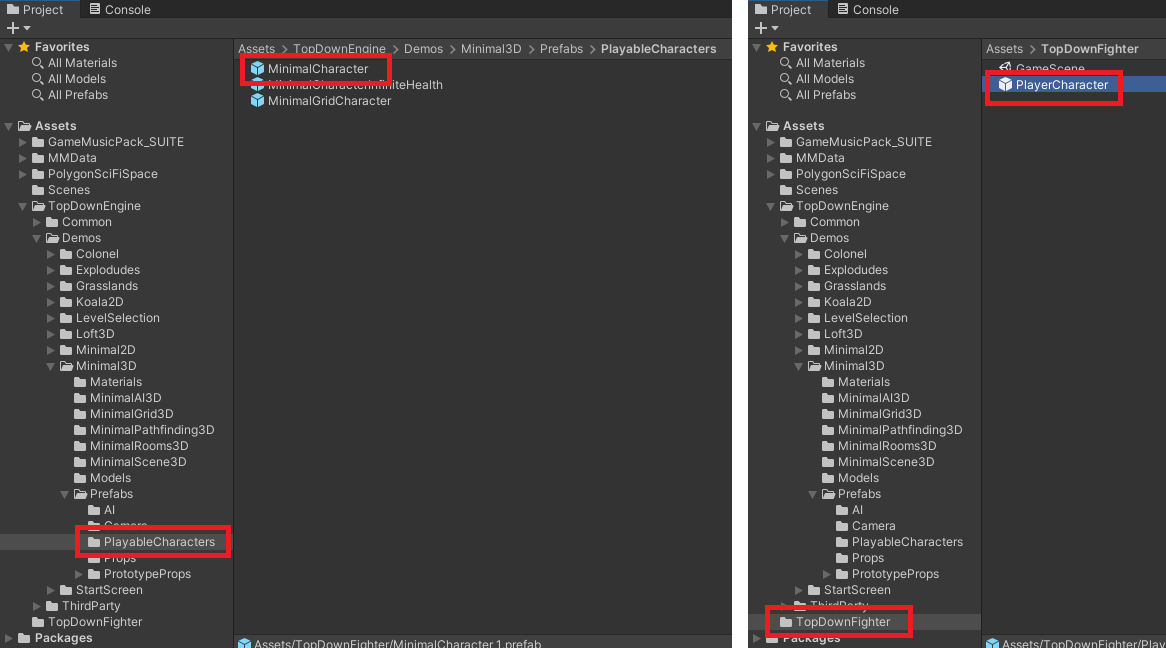Image resolution: width=1166 pixels, height=648 pixels.
Task: Select the MinimalCharacter prefab in left panel
Action: (x=318, y=68)
